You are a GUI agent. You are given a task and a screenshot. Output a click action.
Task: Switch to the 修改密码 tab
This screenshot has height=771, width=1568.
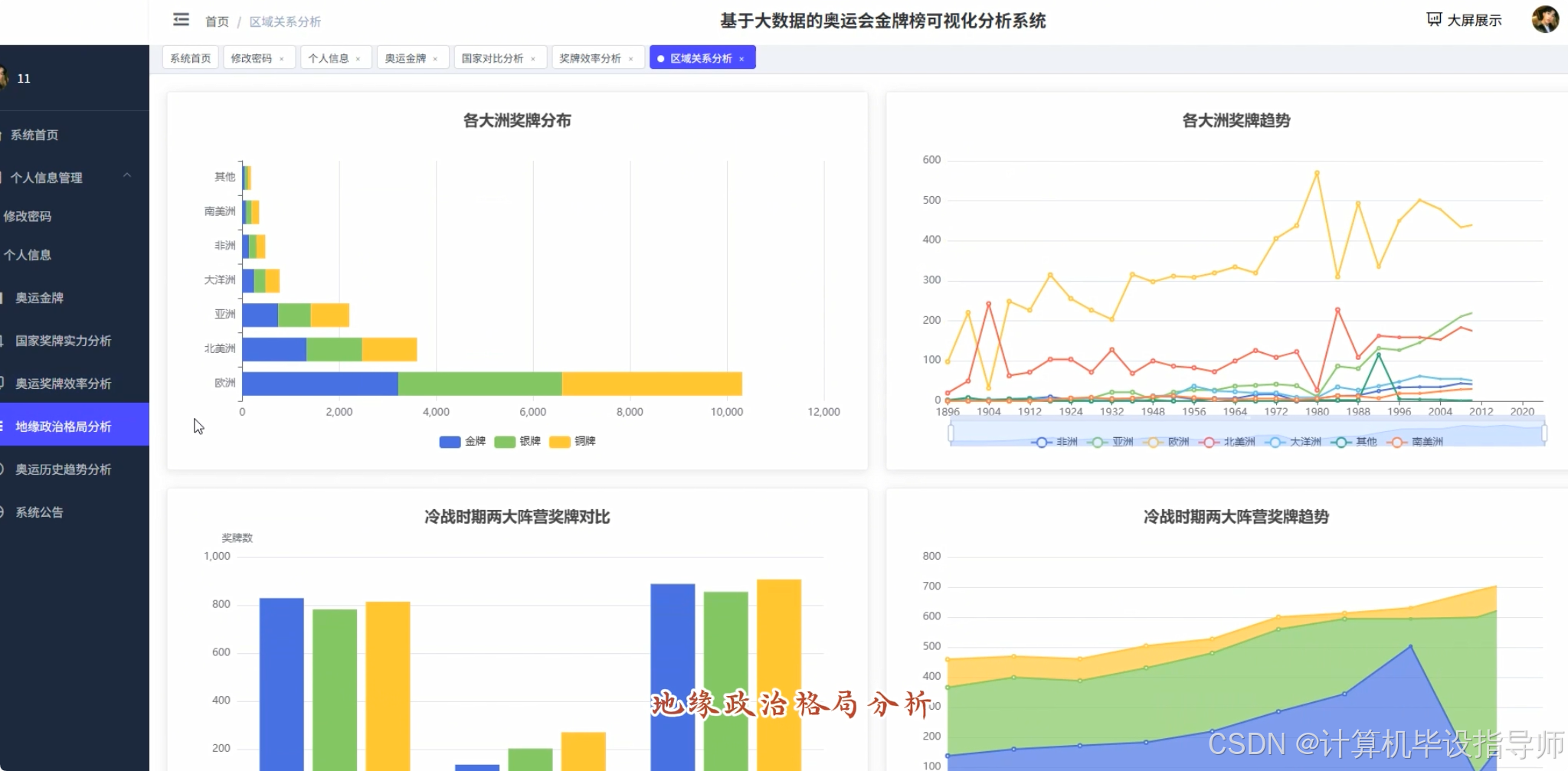251,58
